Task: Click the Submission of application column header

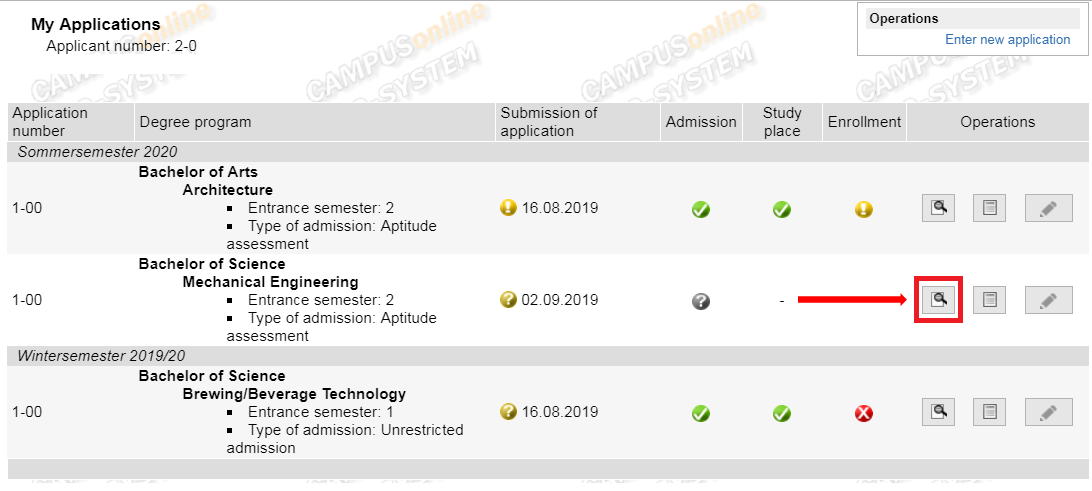Action: 549,122
